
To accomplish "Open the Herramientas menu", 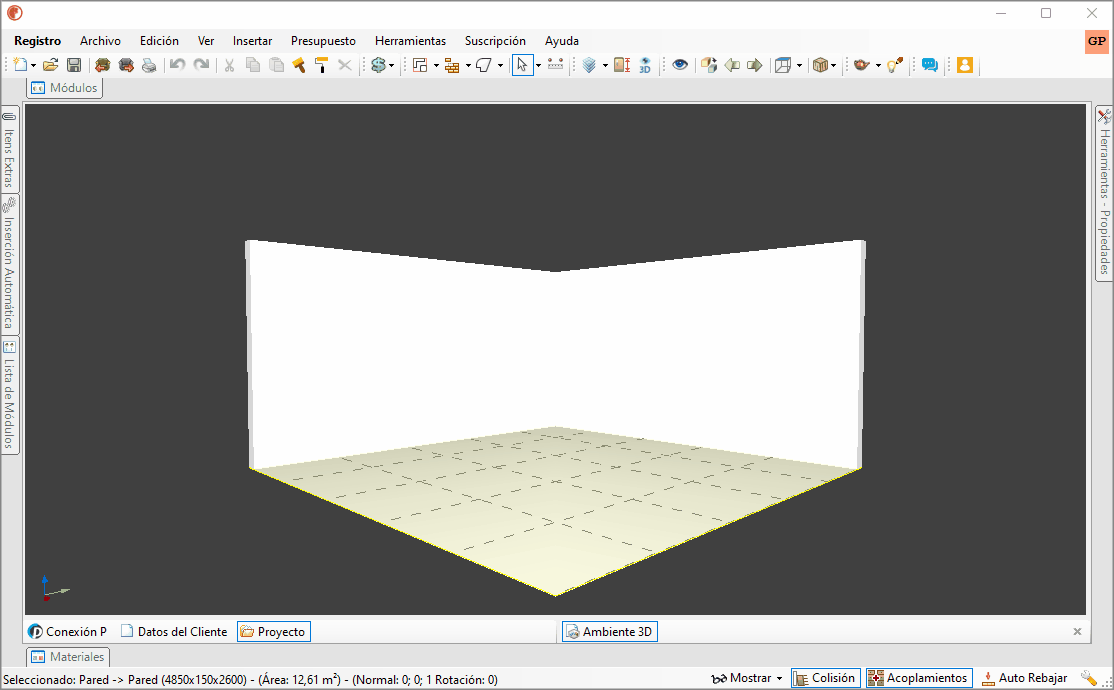I will [411, 41].
